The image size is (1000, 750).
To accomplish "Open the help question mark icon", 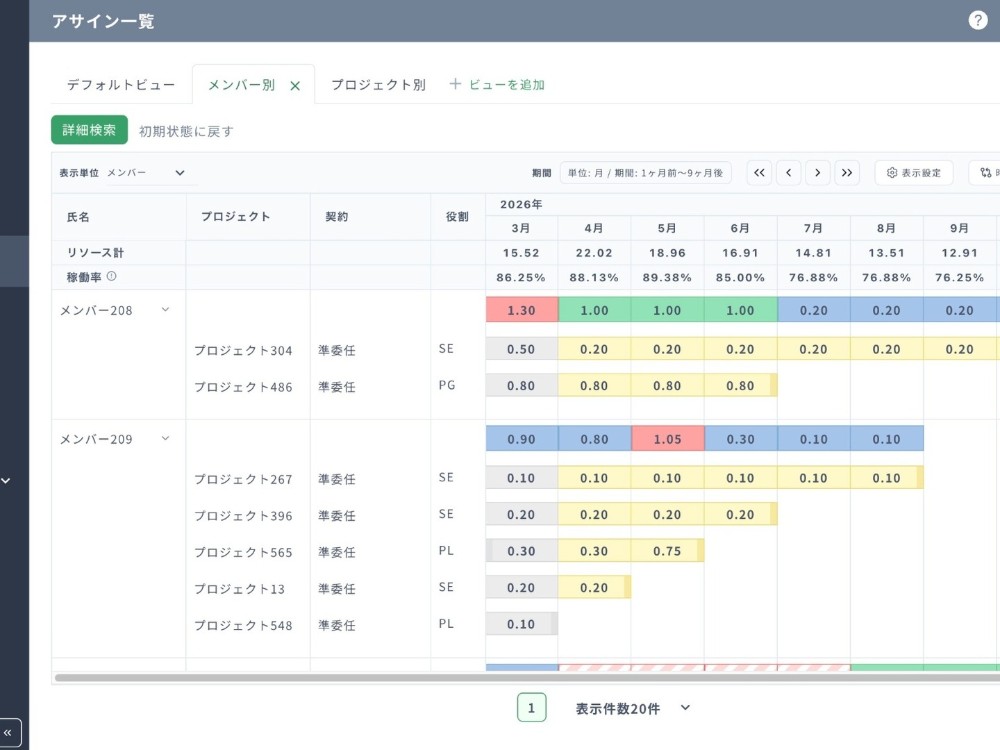I will coord(977,20).
